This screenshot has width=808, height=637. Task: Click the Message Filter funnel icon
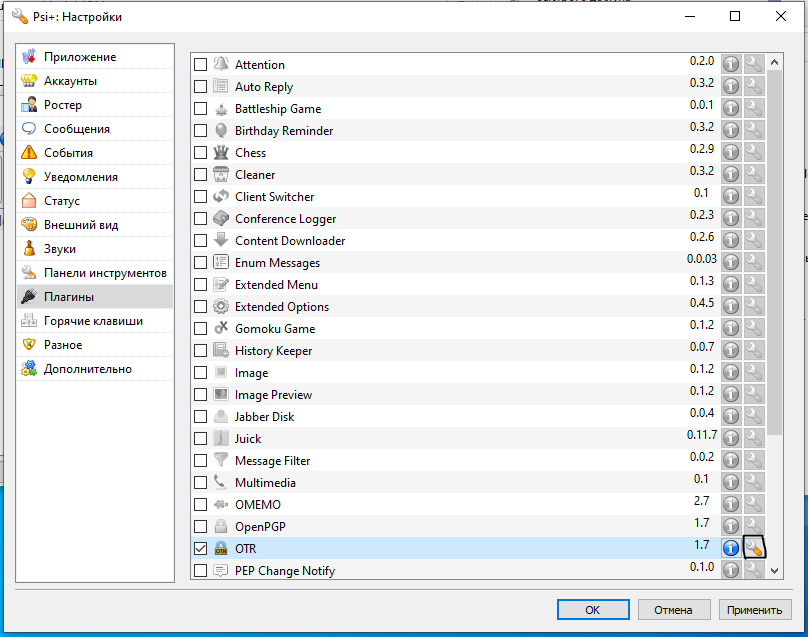point(221,460)
